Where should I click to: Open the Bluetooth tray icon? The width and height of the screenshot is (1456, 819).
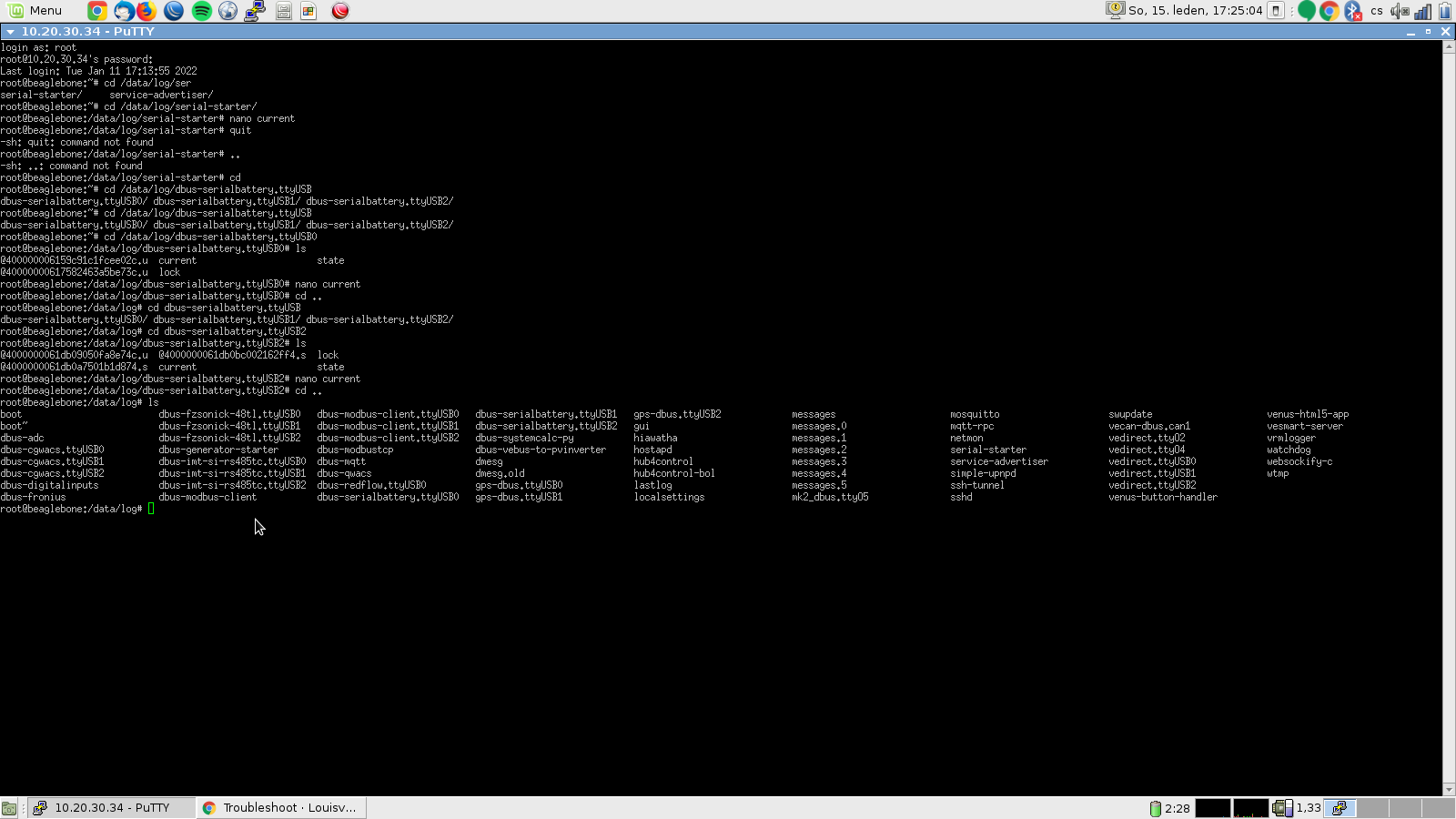point(1353,11)
